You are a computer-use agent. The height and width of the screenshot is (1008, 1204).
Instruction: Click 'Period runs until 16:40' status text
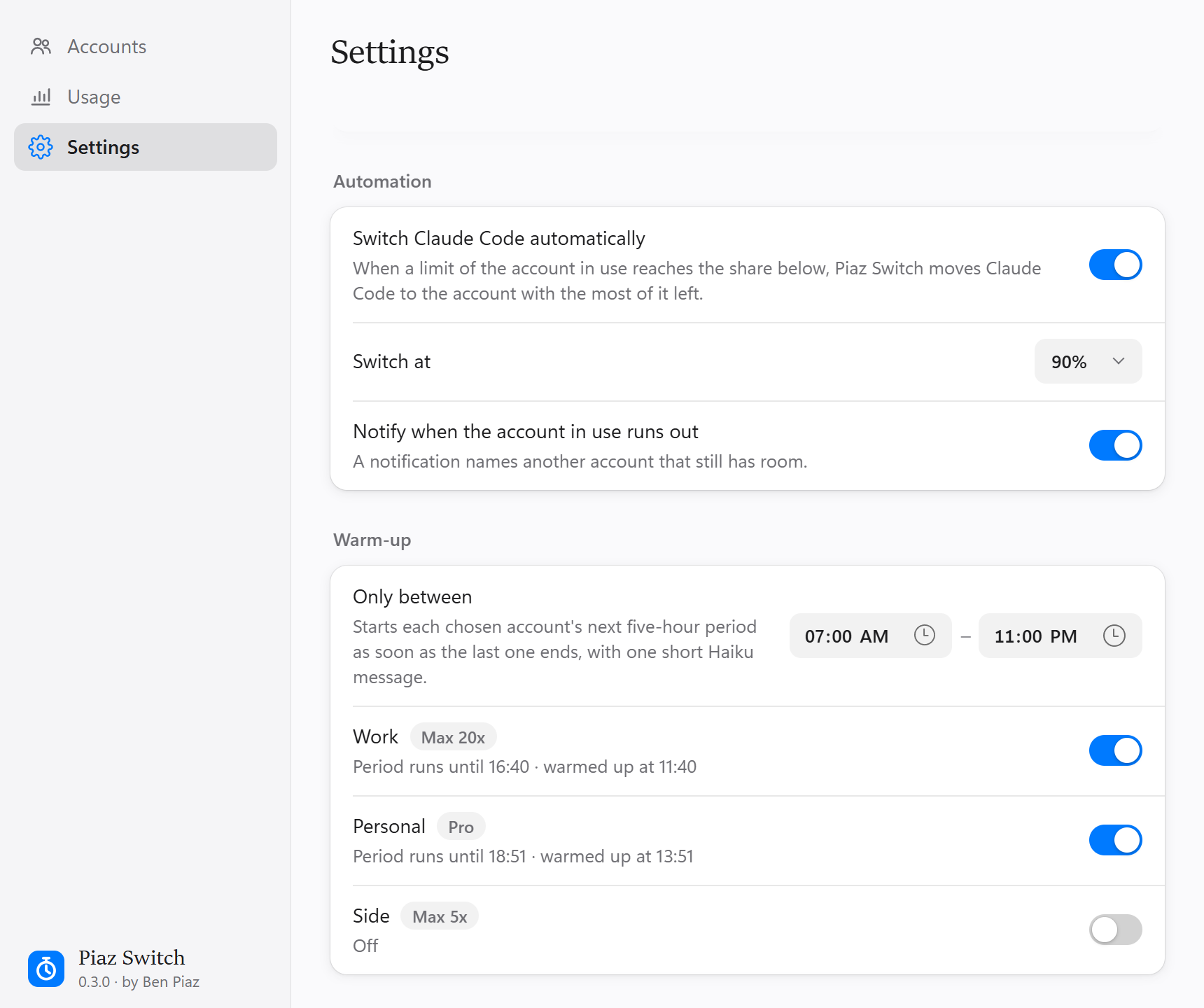[441, 766]
